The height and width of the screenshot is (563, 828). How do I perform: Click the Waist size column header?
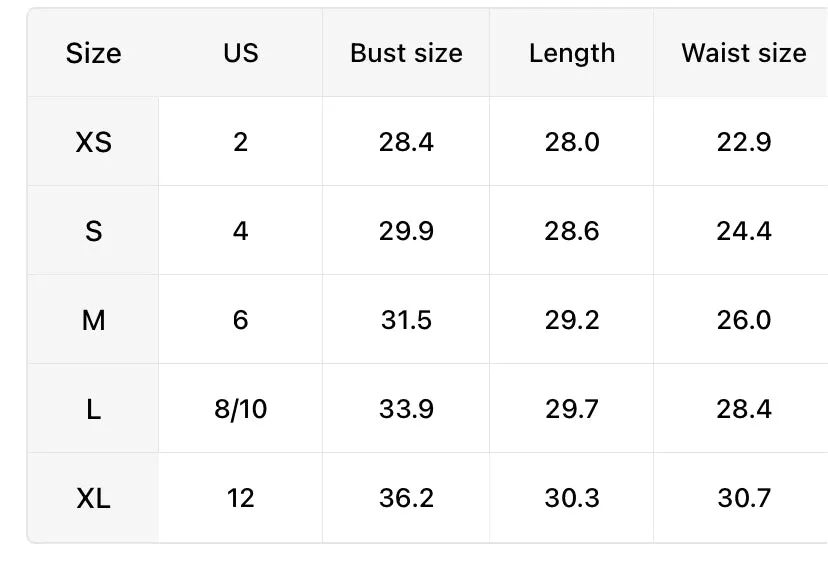(744, 53)
